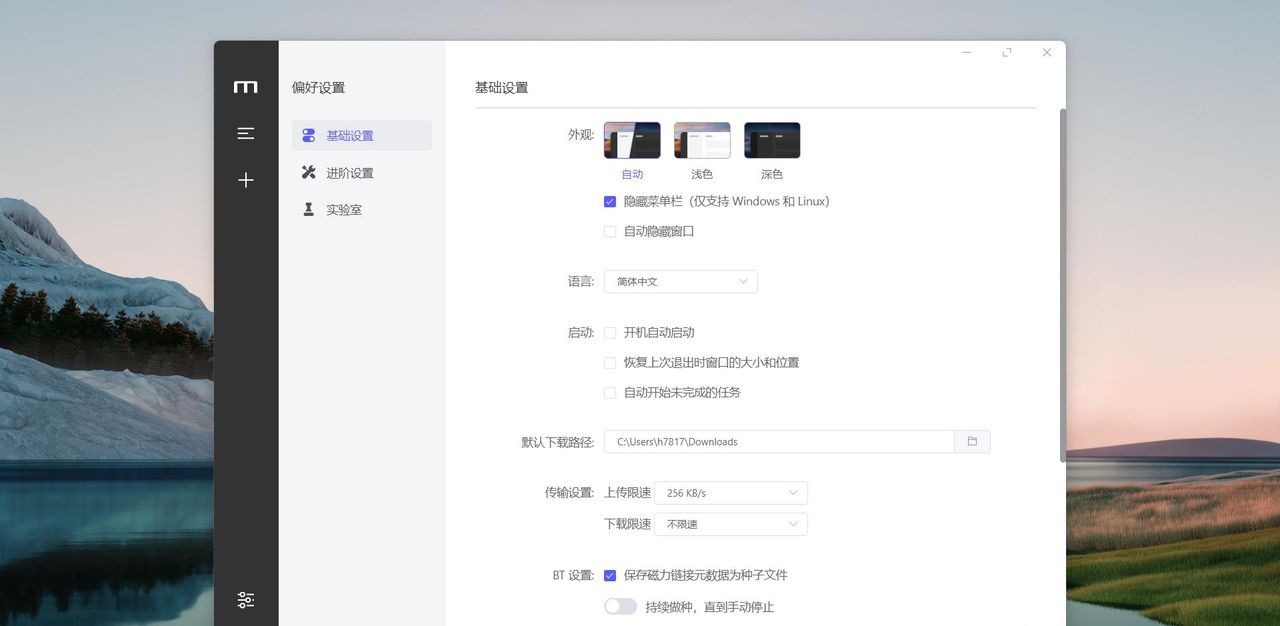Screen dimensions: 1280x626
Task: Open the folder picker for download path
Action: pyautogui.click(x=971, y=441)
